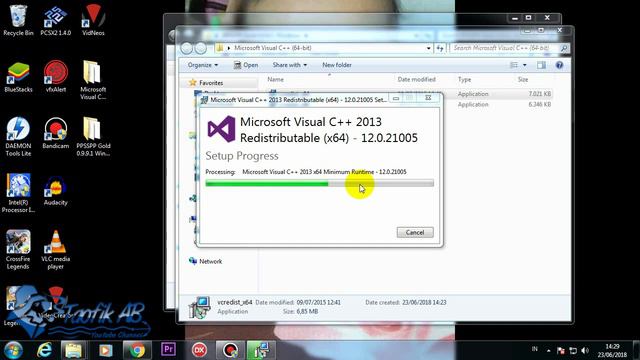Minimize the Visual C++ setup dialog
Viewport: 640px width, 360px height.
396,98
